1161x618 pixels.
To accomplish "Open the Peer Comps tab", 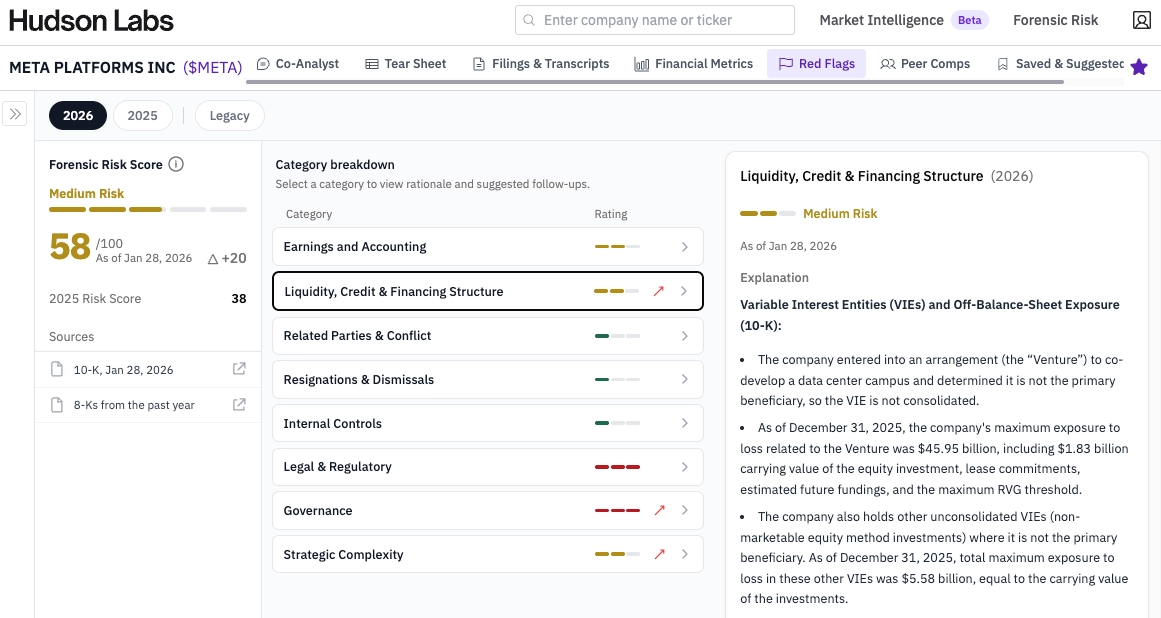I will (925, 64).
